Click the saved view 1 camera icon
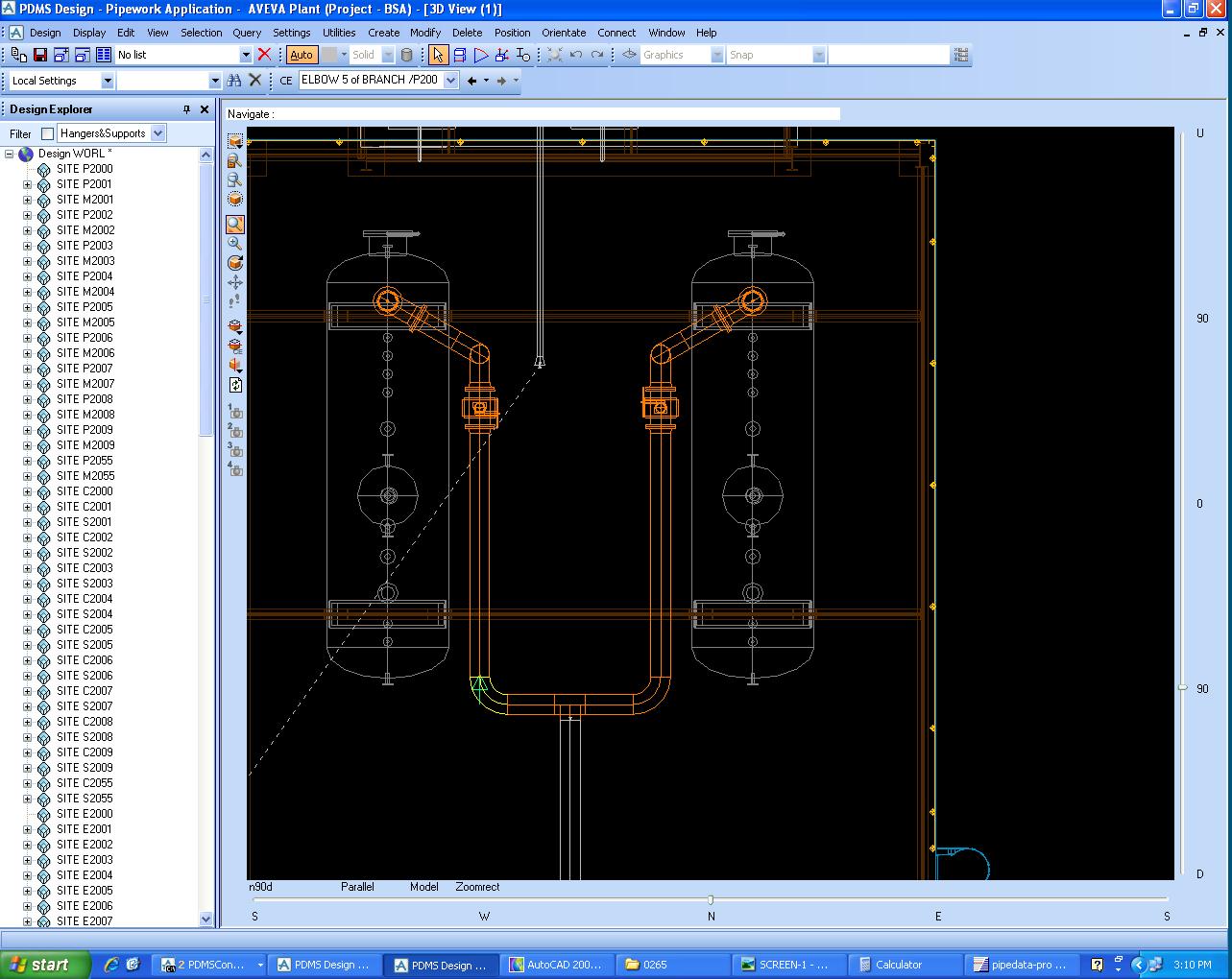 [235, 412]
